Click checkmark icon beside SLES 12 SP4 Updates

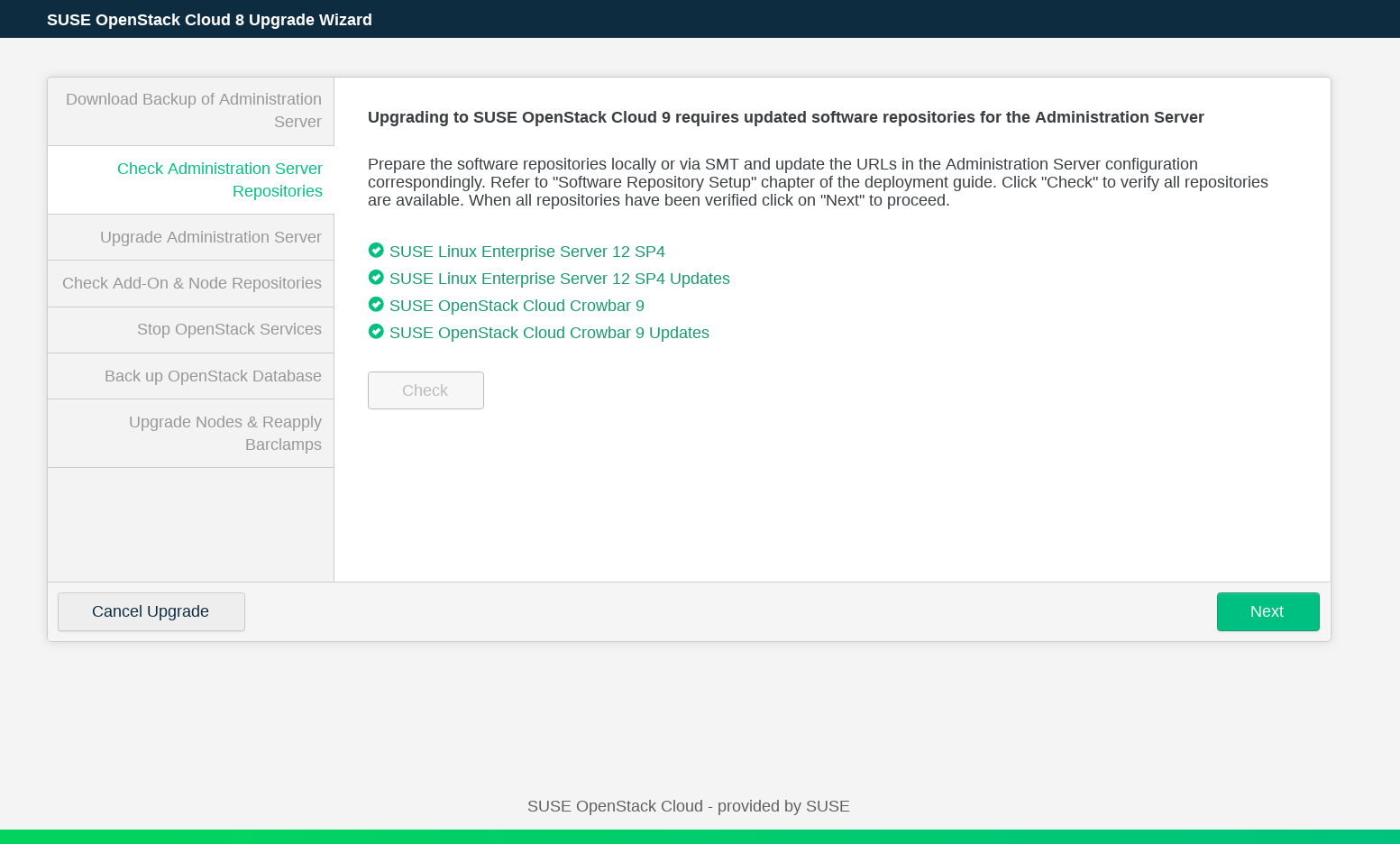(376, 278)
